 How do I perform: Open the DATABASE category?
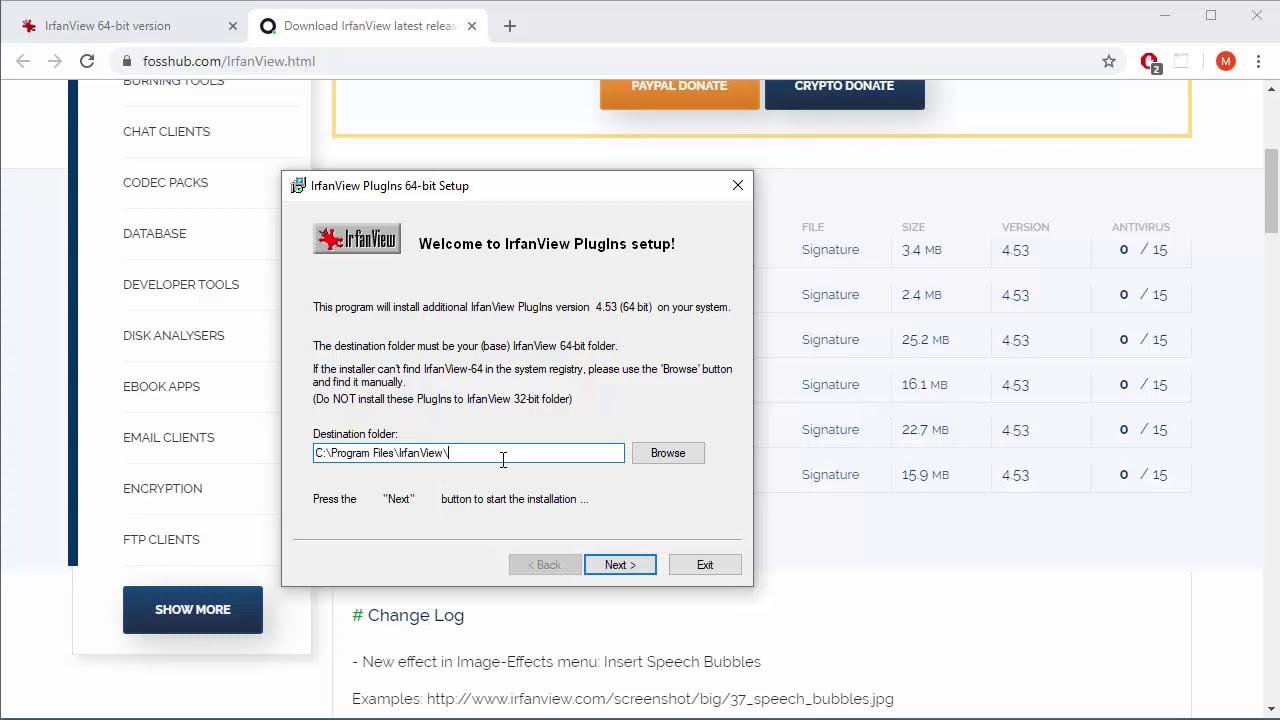tap(154, 233)
